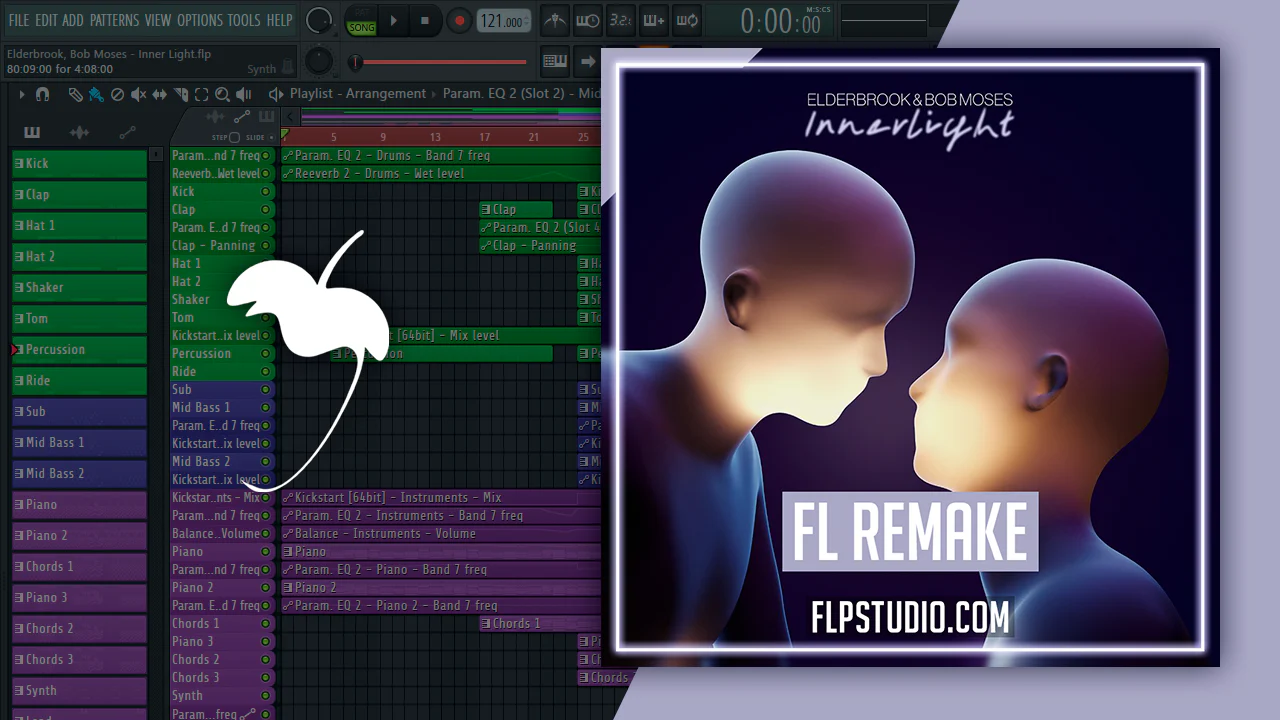The height and width of the screenshot is (720, 1280).
Task: Toggle Pattern/Song mode button
Action: pos(361,21)
